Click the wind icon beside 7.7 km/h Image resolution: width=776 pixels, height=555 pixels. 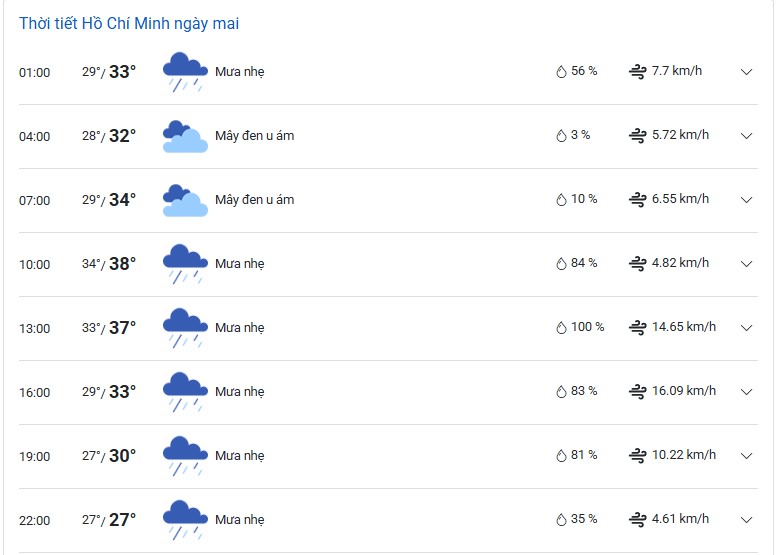637,71
